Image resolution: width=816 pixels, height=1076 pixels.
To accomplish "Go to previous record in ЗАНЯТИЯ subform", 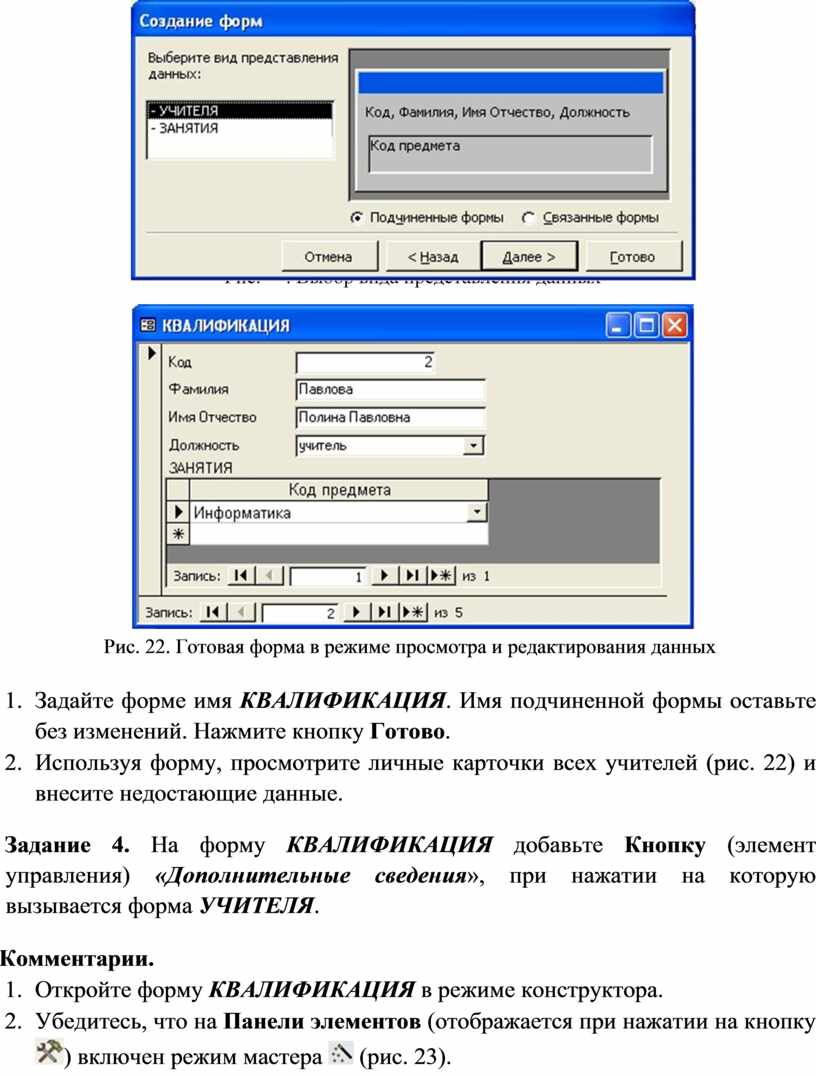I will [270, 575].
